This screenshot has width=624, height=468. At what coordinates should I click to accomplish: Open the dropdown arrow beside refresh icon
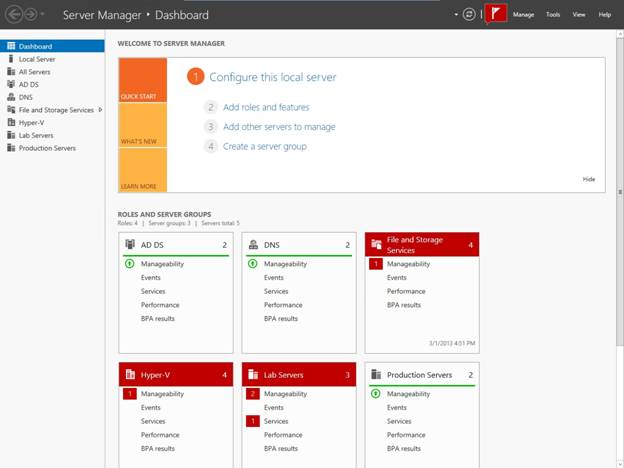[456, 15]
